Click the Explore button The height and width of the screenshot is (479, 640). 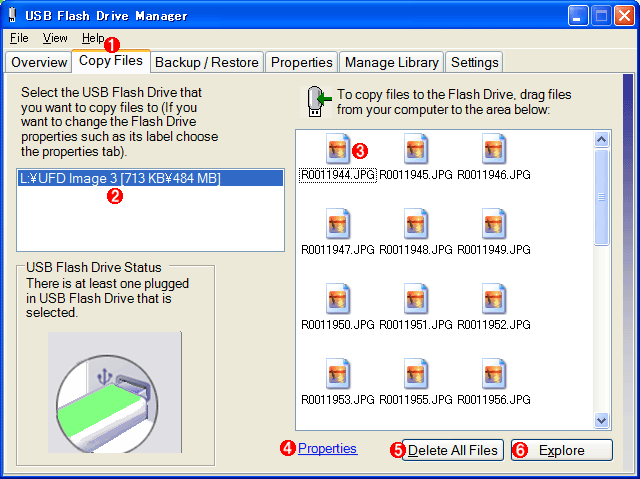click(562, 450)
